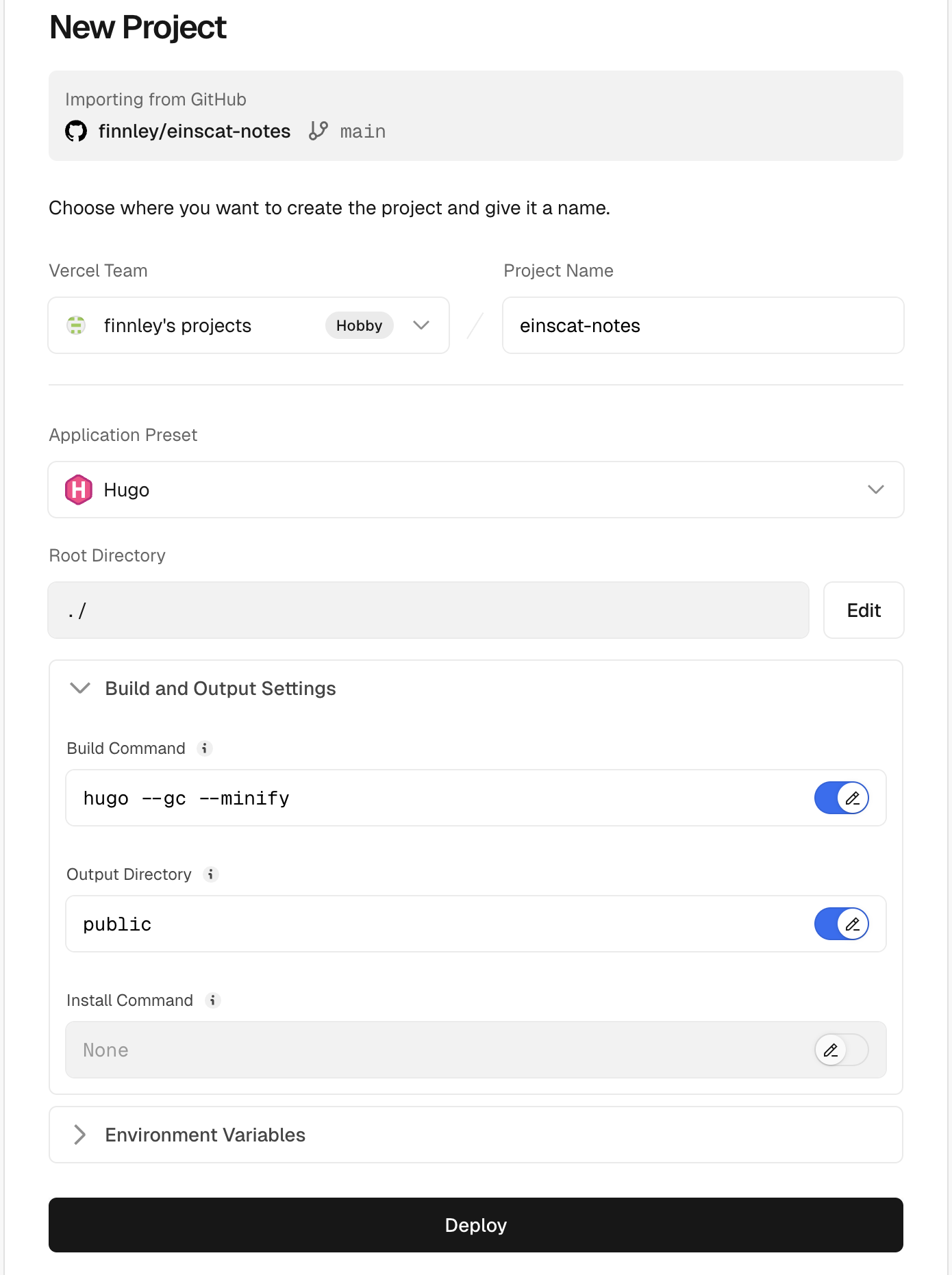Enable the Install Command override toggle
The width and height of the screenshot is (952, 1275).
(x=841, y=1050)
